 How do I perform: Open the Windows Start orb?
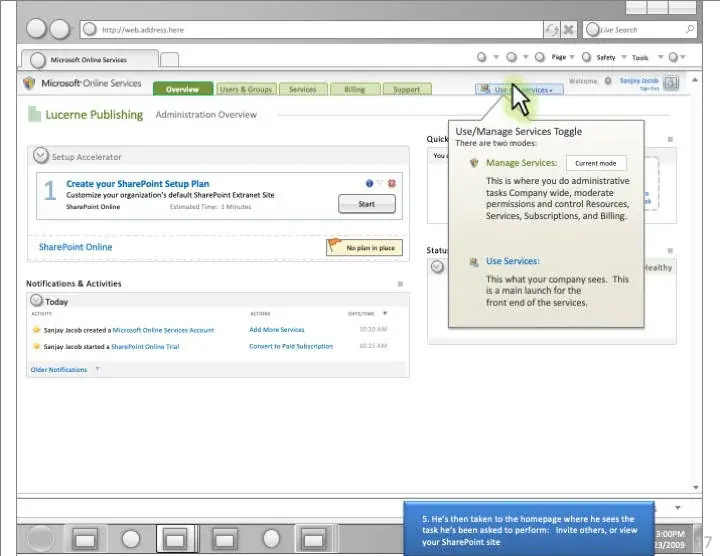(x=40, y=538)
